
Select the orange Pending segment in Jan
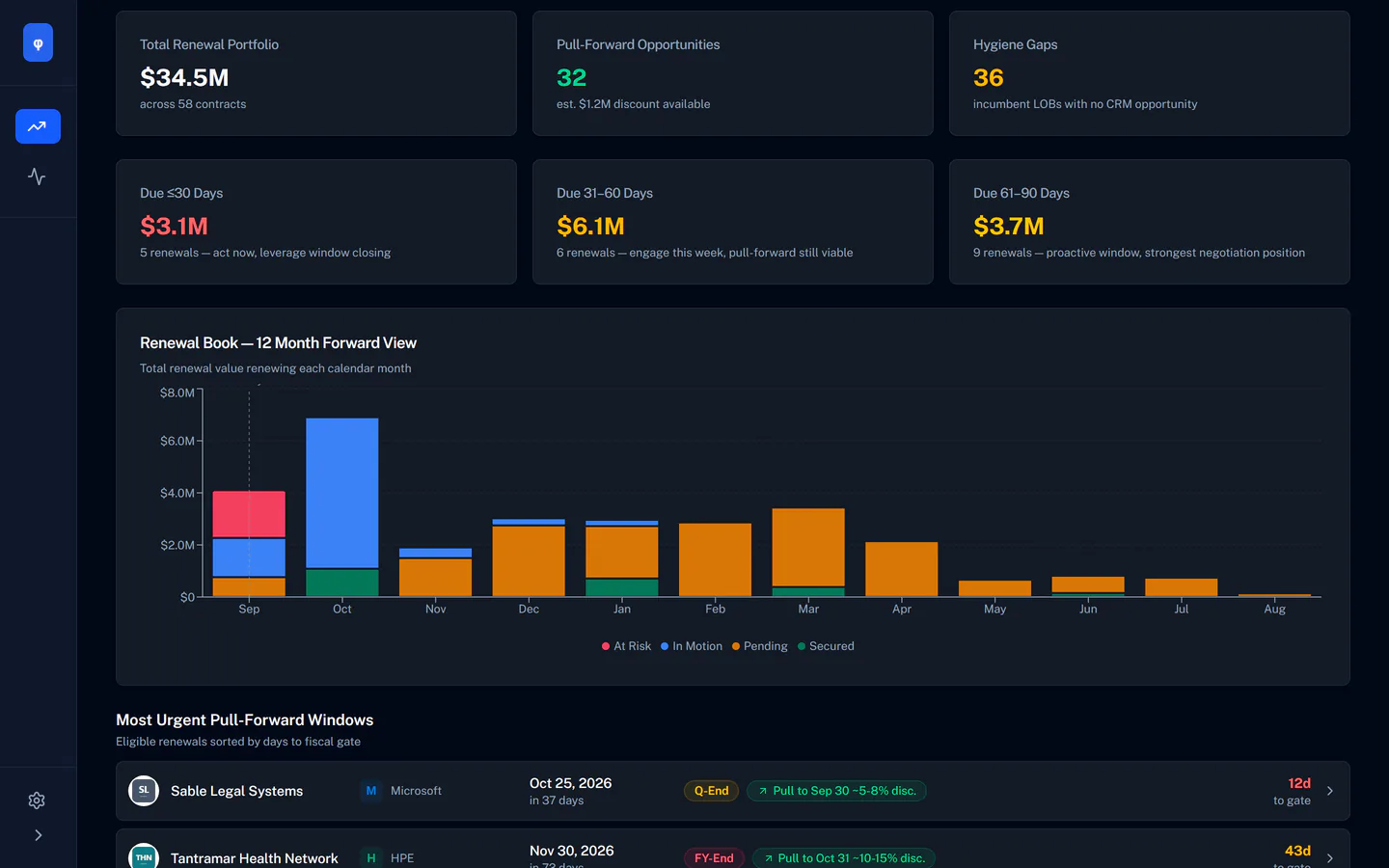(x=622, y=553)
